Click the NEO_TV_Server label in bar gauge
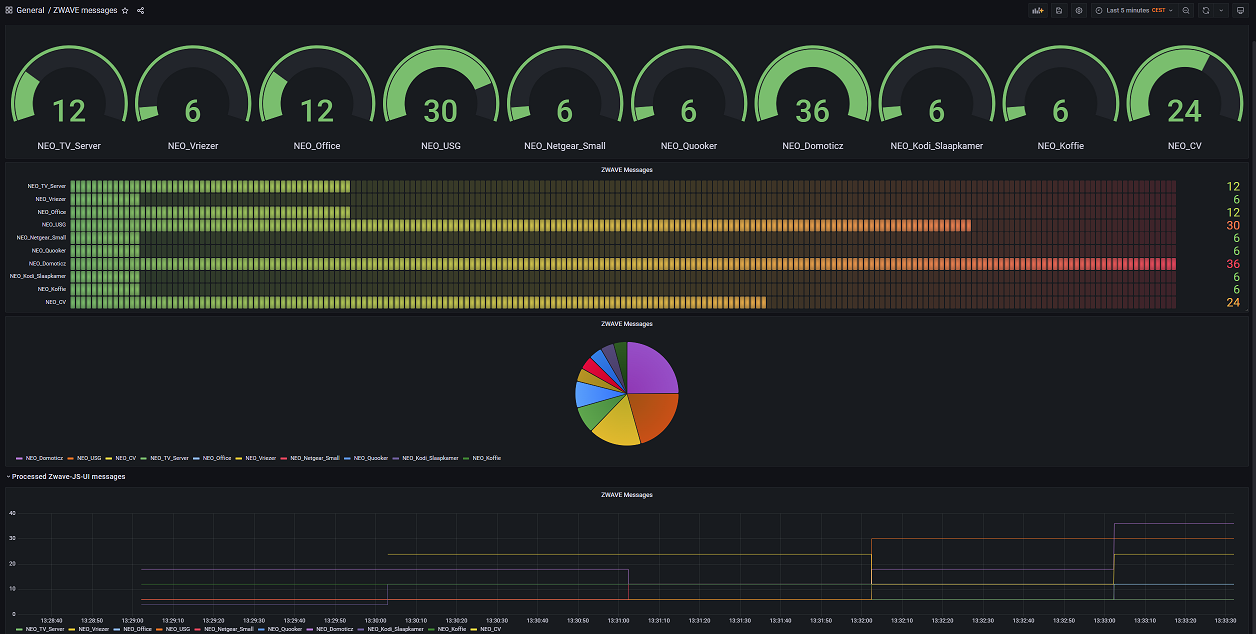This screenshot has height=634, width=1256. tap(46, 186)
